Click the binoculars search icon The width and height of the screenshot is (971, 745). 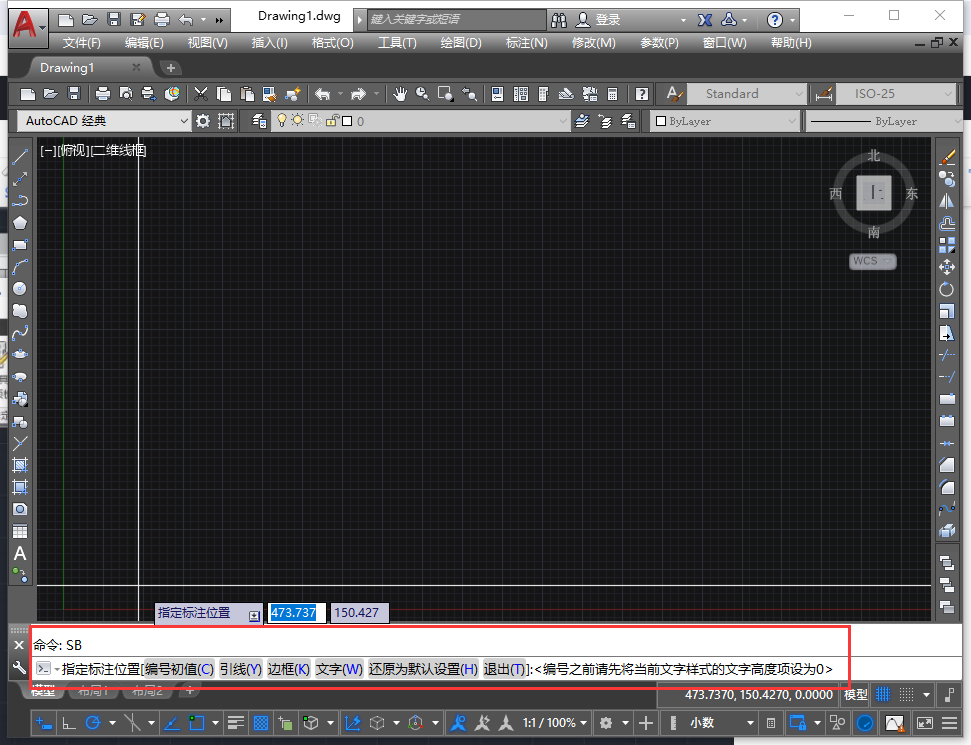tap(559, 20)
